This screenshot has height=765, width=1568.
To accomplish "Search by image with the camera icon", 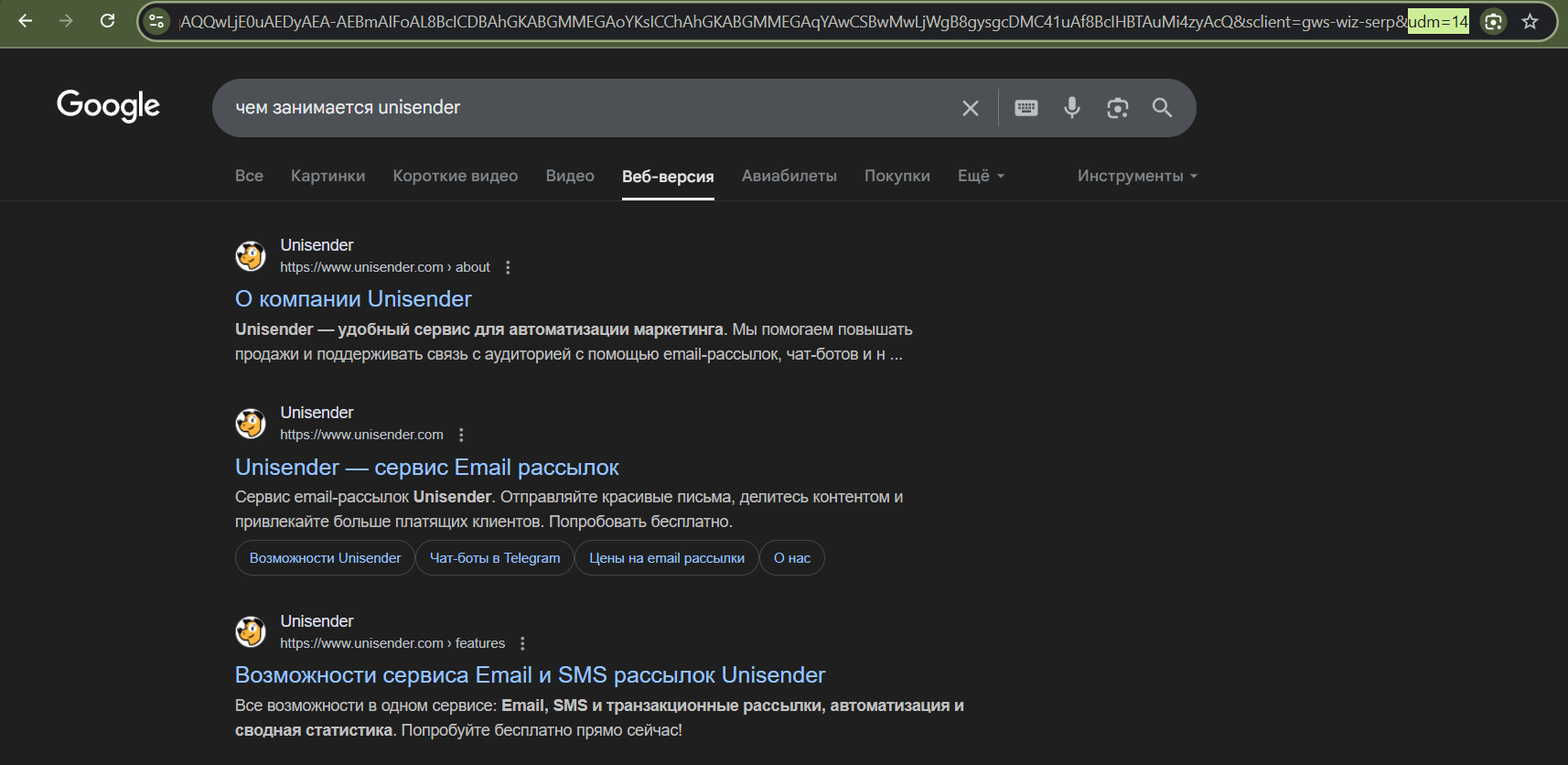I will (x=1117, y=108).
